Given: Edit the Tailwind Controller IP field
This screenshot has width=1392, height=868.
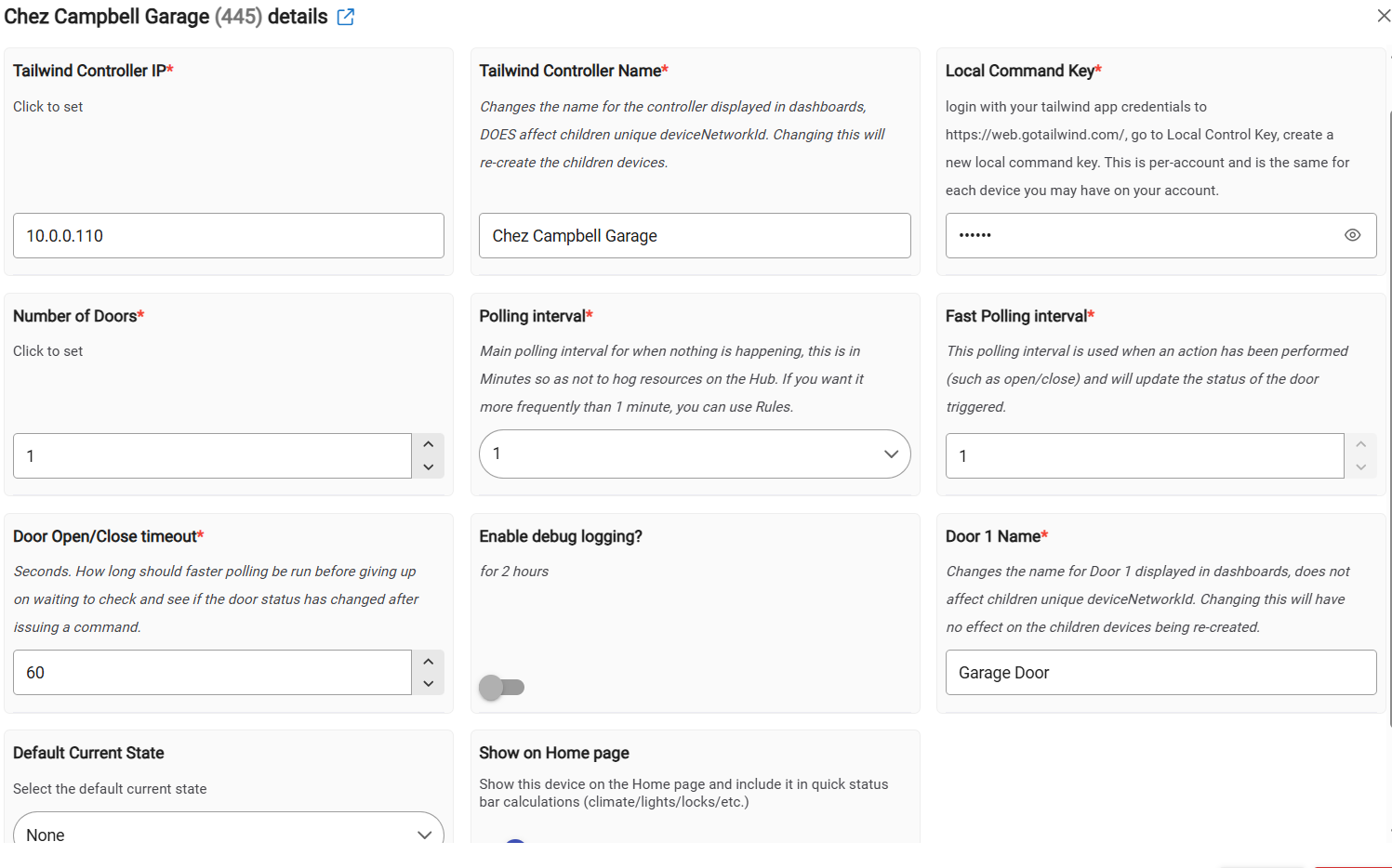Looking at the screenshot, I should [229, 236].
